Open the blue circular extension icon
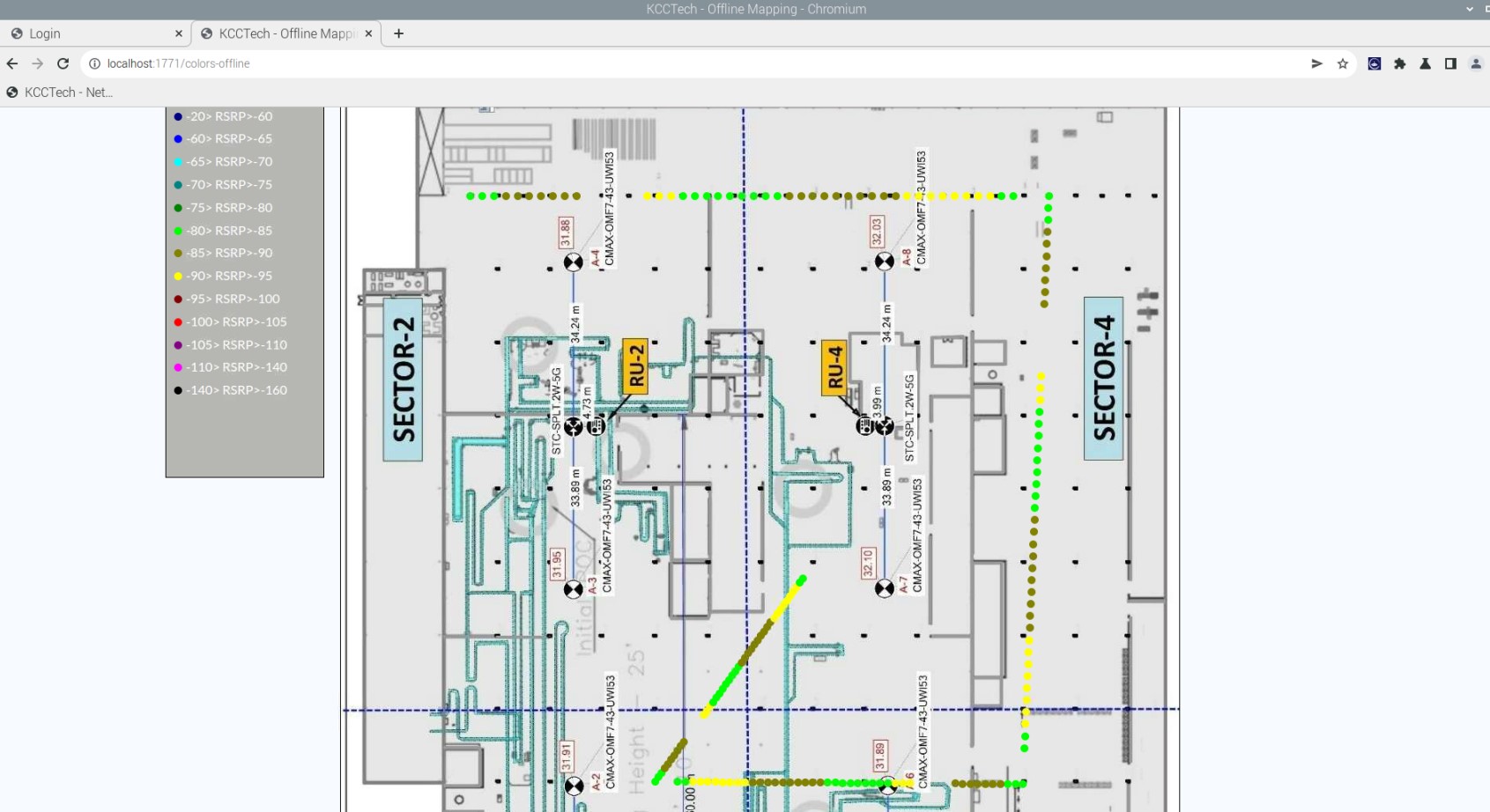The image size is (1490, 812). point(1374,63)
